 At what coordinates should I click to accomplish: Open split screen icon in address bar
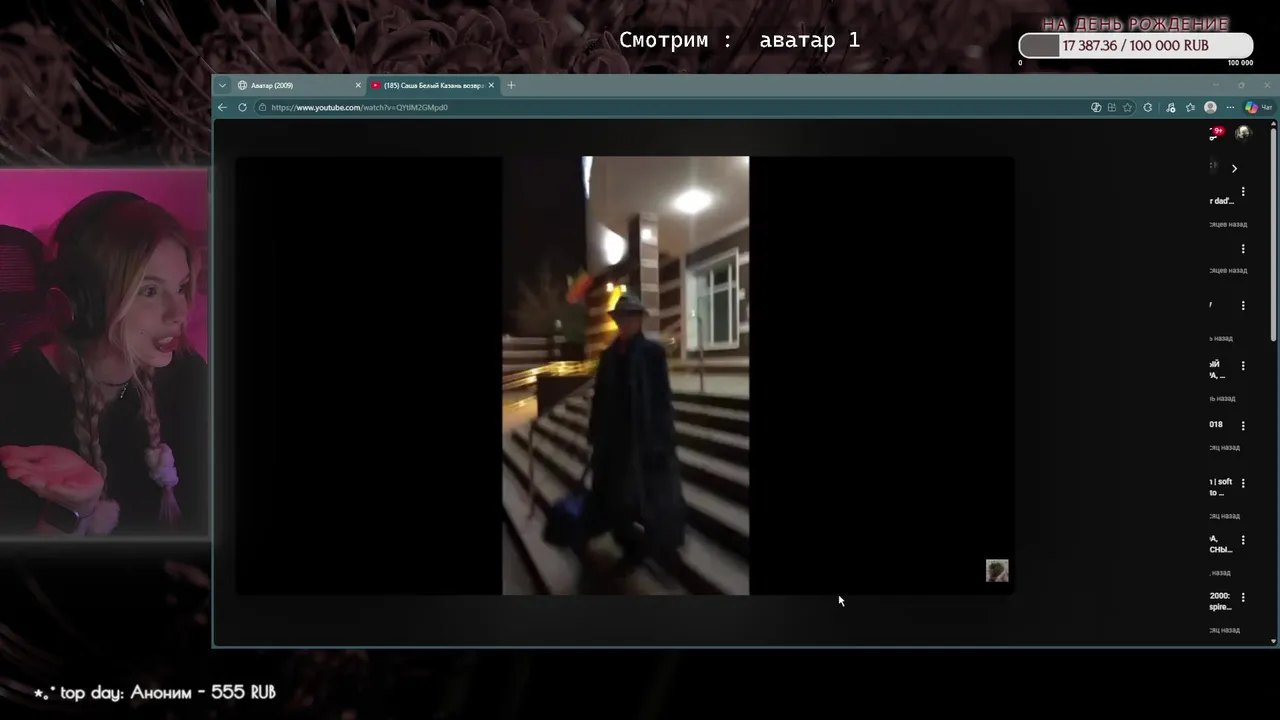click(x=1112, y=107)
